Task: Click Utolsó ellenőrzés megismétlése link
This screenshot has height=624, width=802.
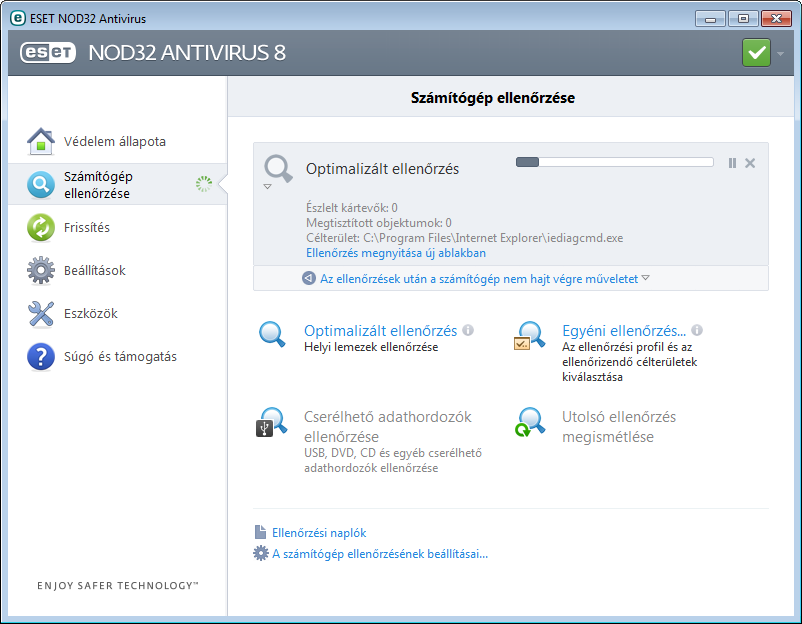Action: [619, 427]
